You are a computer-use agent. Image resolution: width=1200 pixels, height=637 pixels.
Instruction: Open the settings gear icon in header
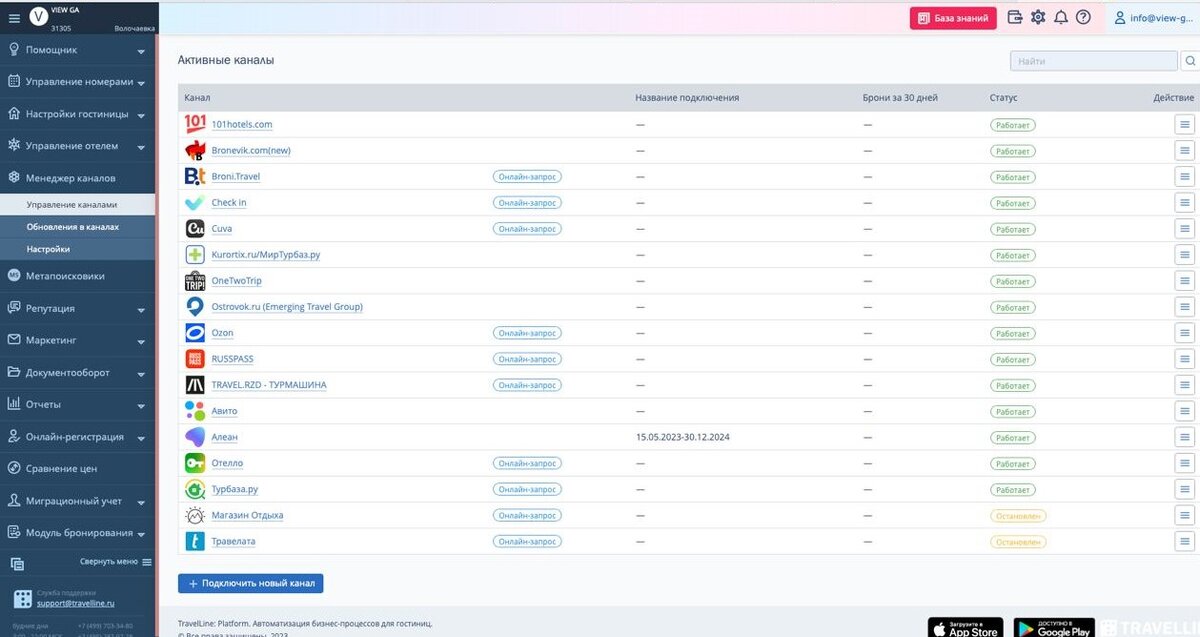point(1038,17)
